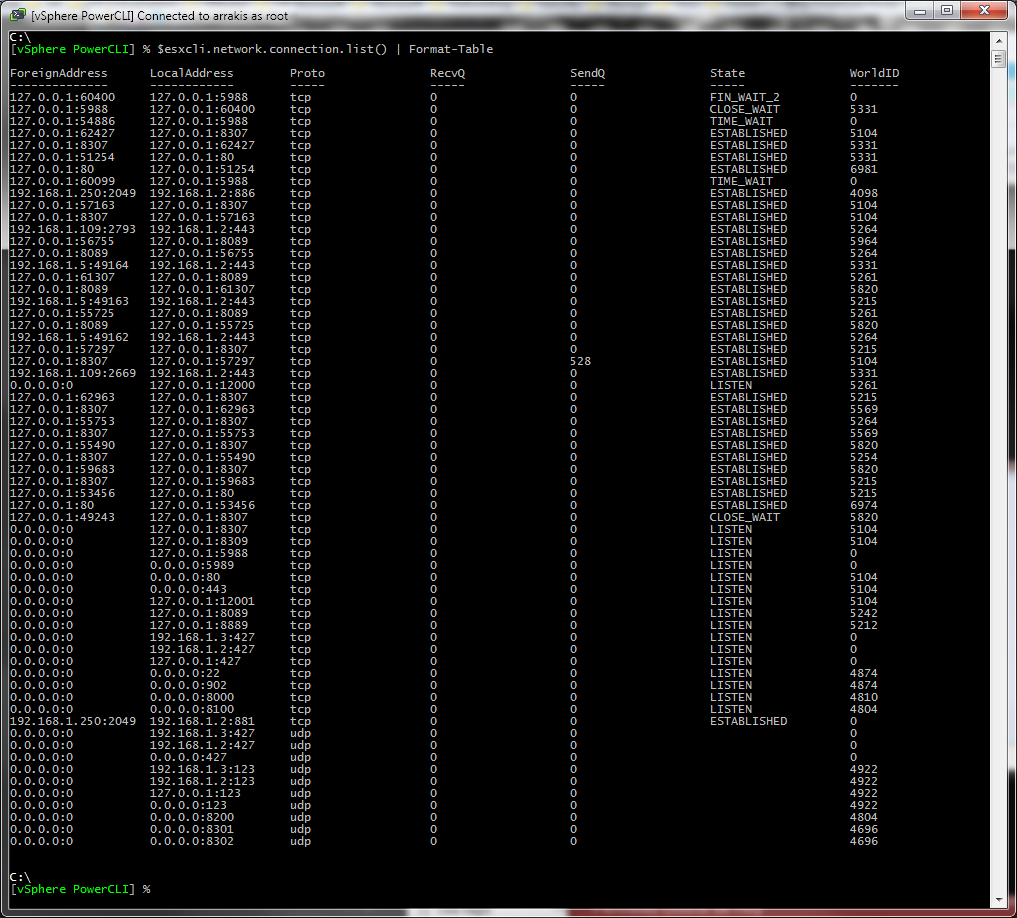Image resolution: width=1017 pixels, height=918 pixels.
Task: Minimize the PowerCLI console window
Action: [x=919, y=13]
